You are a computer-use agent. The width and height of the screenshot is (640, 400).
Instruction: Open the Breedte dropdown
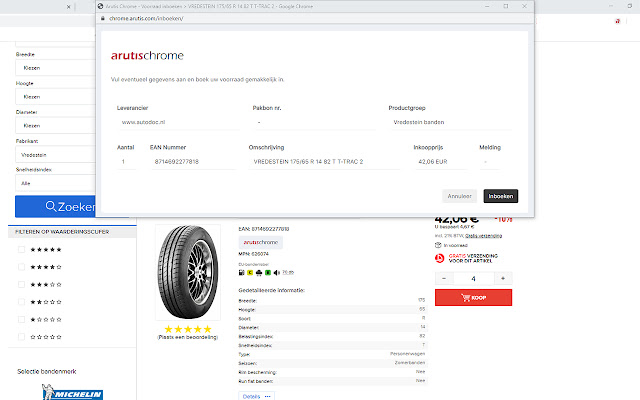point(56,68)
